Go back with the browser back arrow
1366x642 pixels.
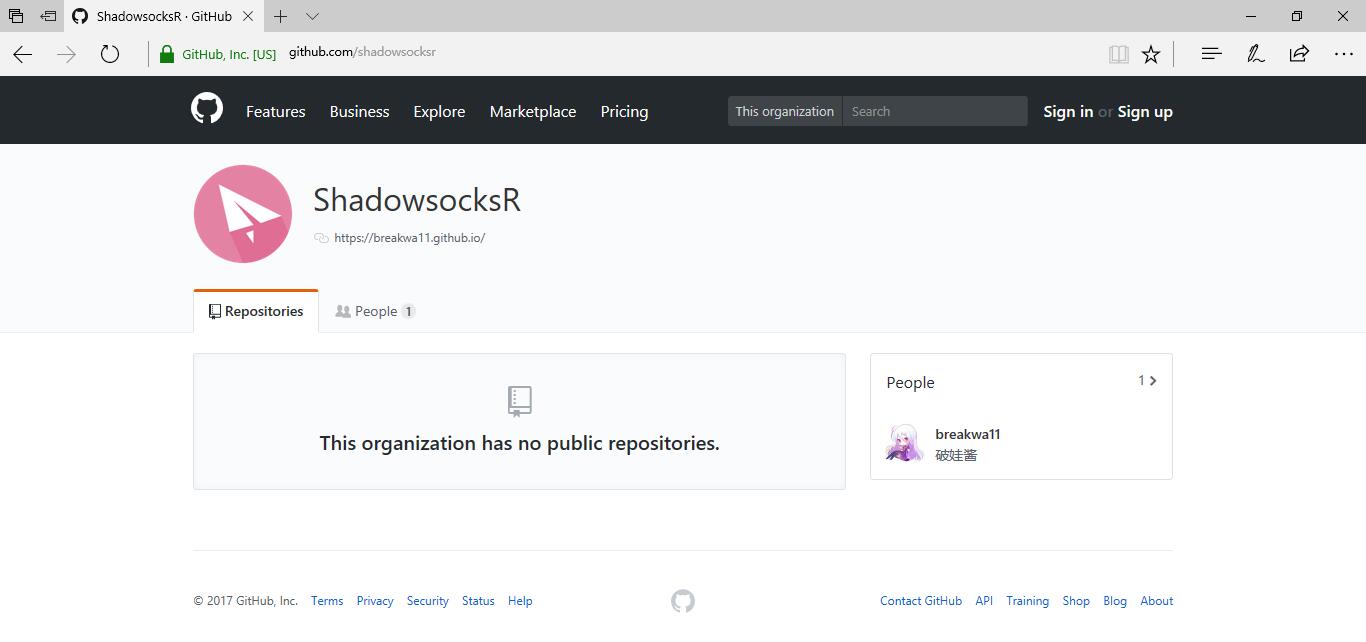click(x=23, y=54)
